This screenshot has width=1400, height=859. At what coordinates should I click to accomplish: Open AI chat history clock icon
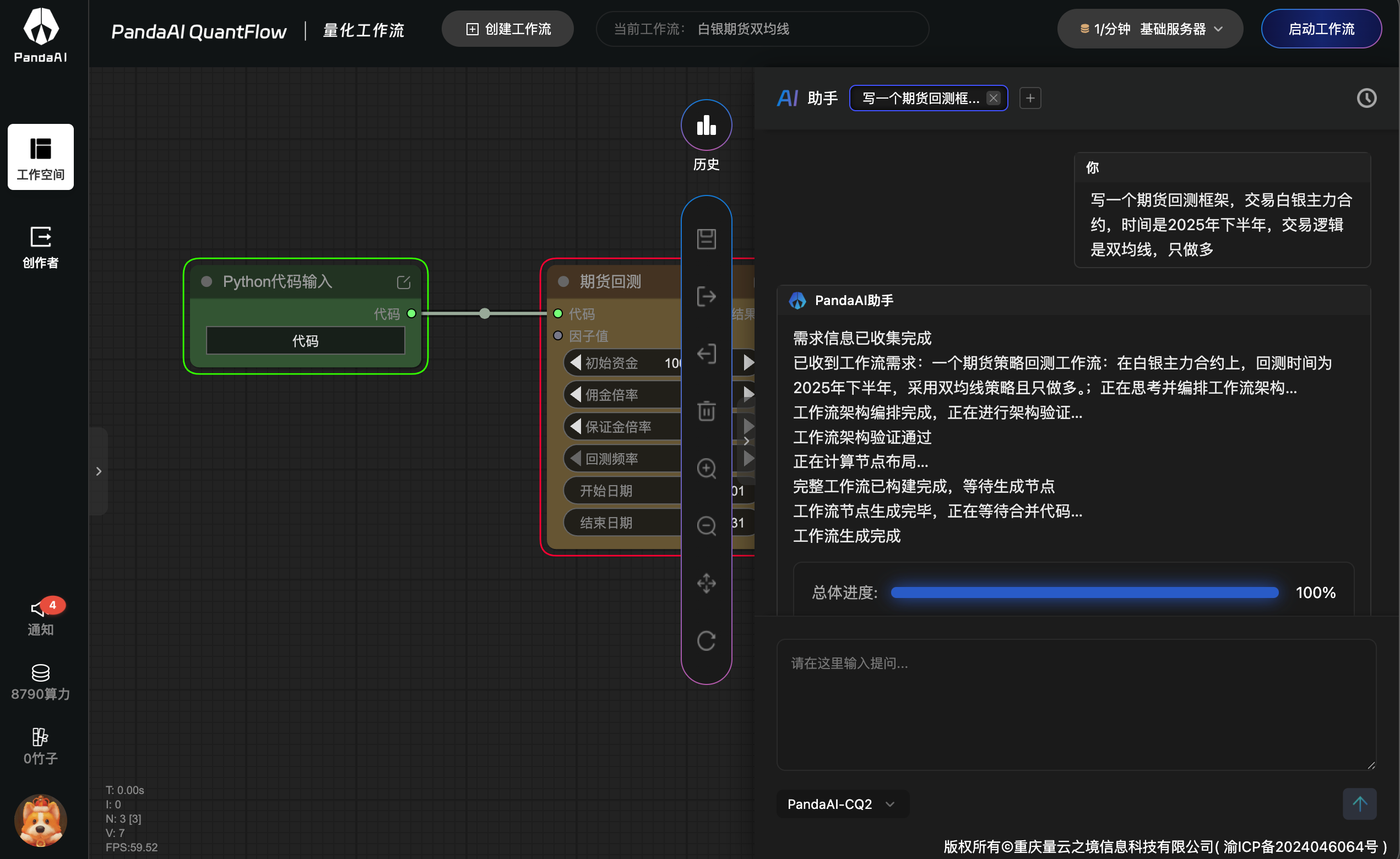pos(1366,98)
